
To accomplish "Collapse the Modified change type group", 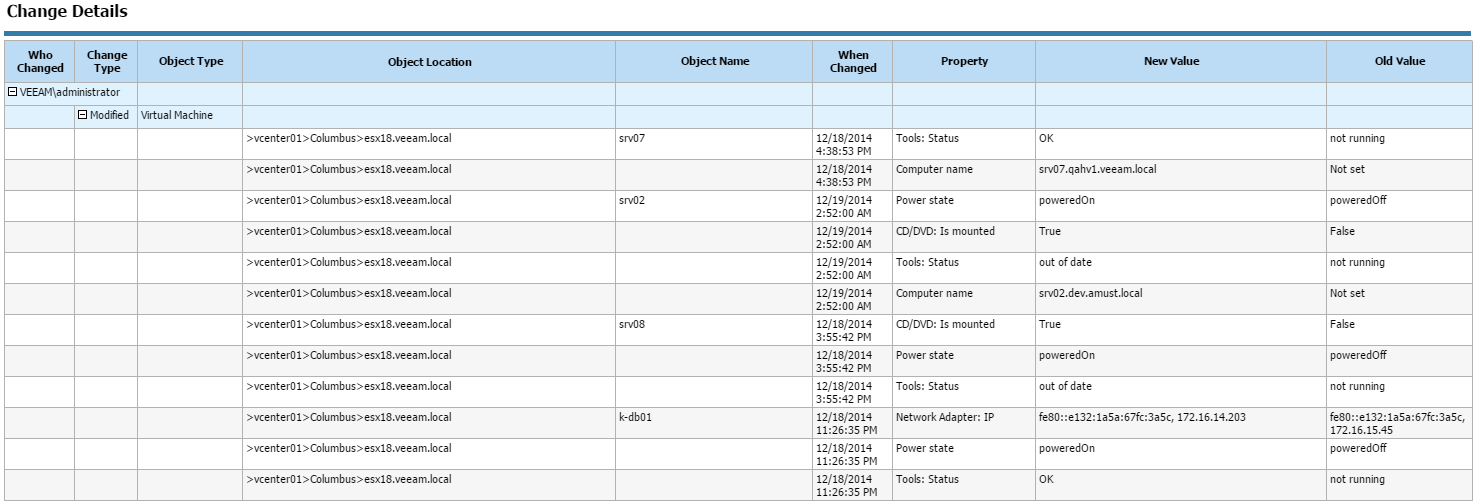I will pyautogui.click(x=84, y=115).
